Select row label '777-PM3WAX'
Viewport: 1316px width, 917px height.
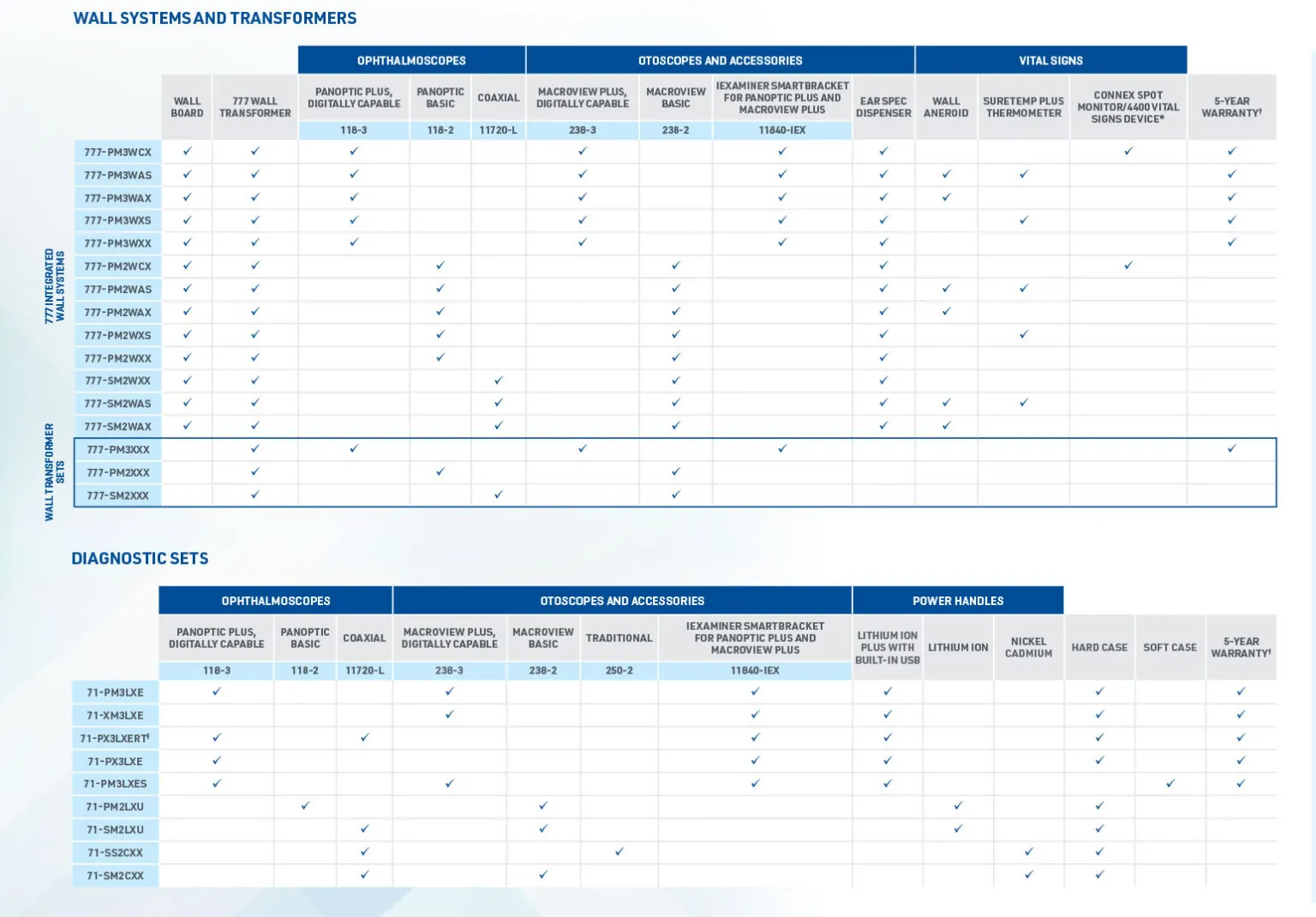pyautogui.click(x=117, y=198)
